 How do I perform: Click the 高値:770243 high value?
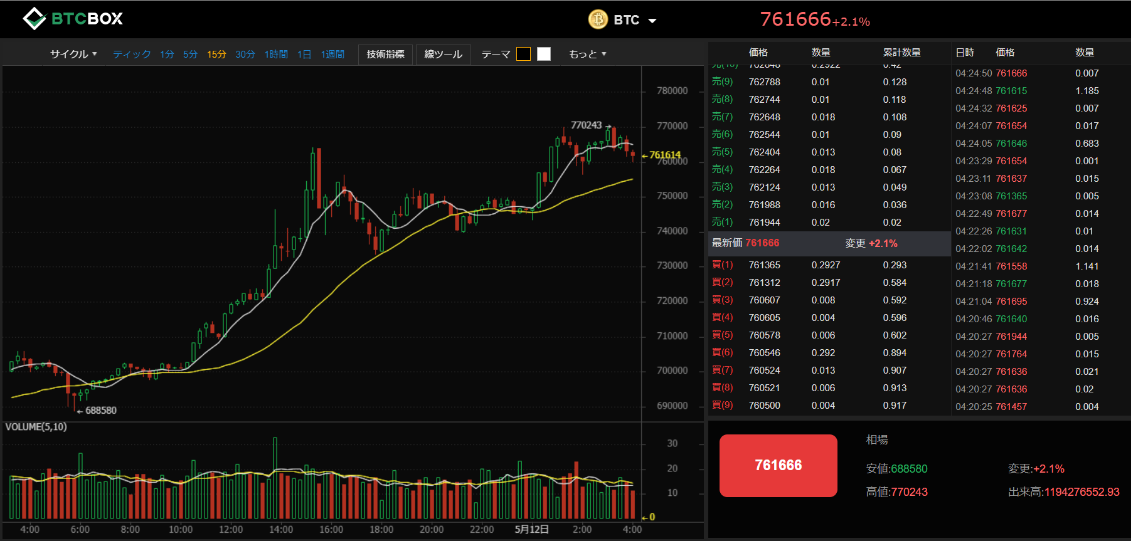[x=897, y=492]
